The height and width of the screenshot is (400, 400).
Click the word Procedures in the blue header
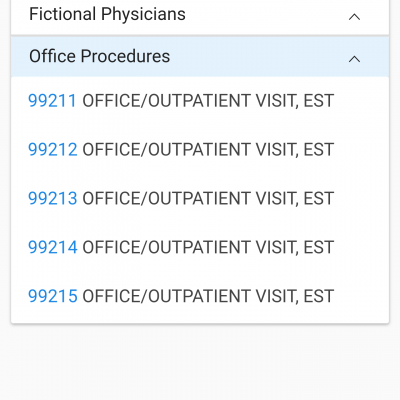click(x=125, y=56)
